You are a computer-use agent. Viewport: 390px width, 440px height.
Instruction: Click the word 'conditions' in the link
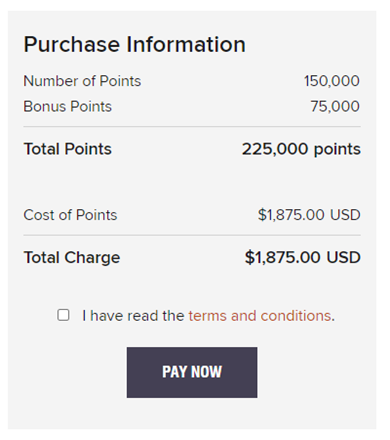[x=296, y=316]
